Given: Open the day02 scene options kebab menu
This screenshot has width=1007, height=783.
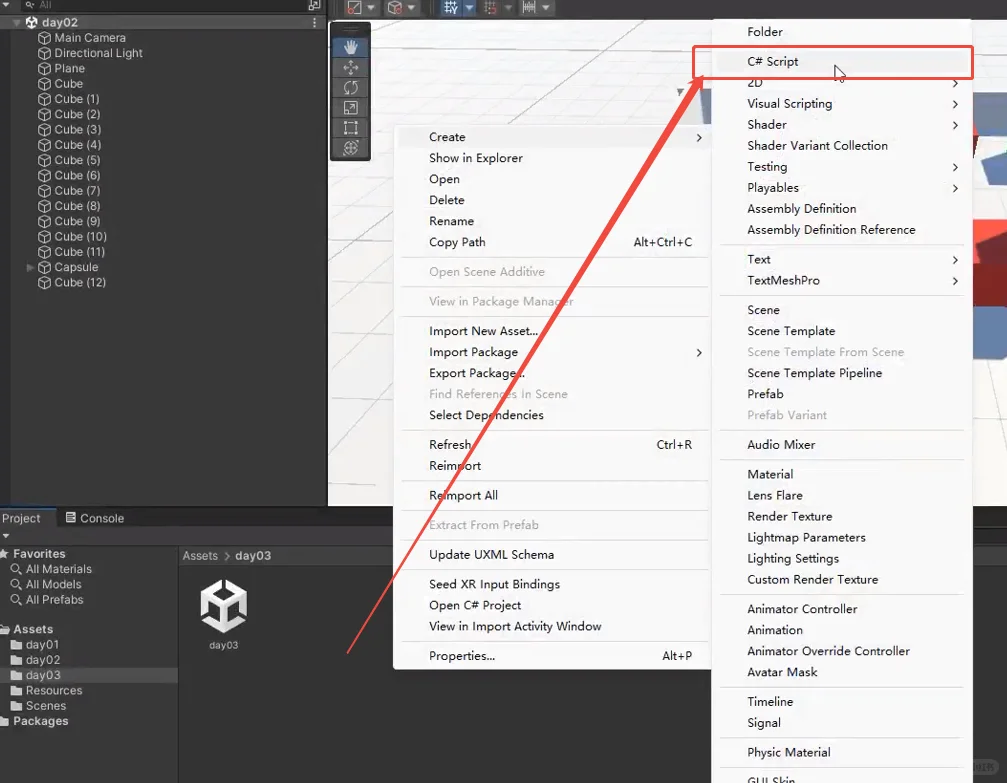Looking at the screenshot, I should pos(314,22).
